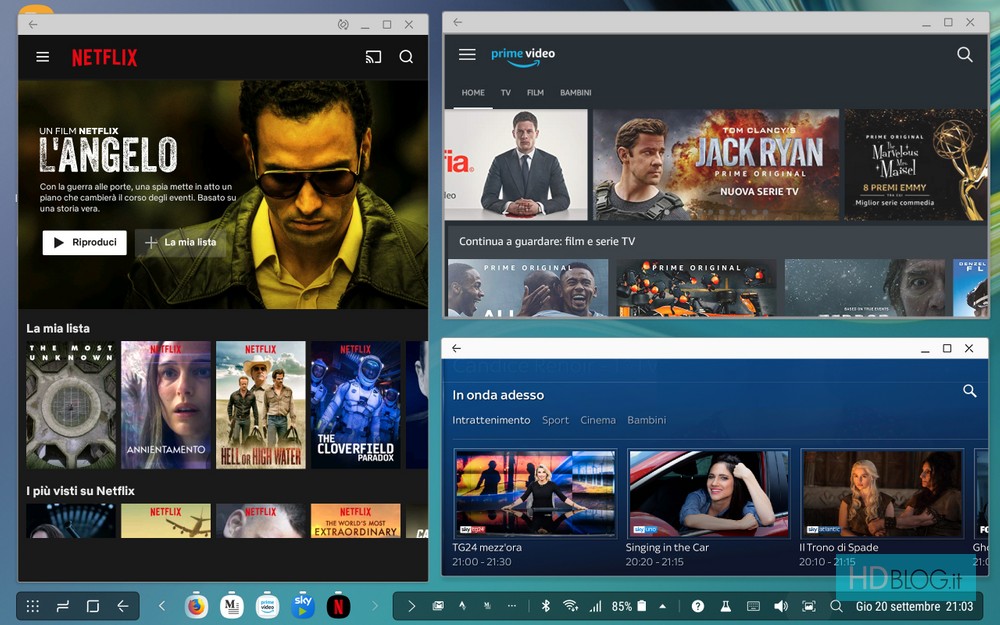Image resolution: width=1000 pixels, height=625 pixels.
Task: Click the home icon in the taskbar
Action: (92, 606)
